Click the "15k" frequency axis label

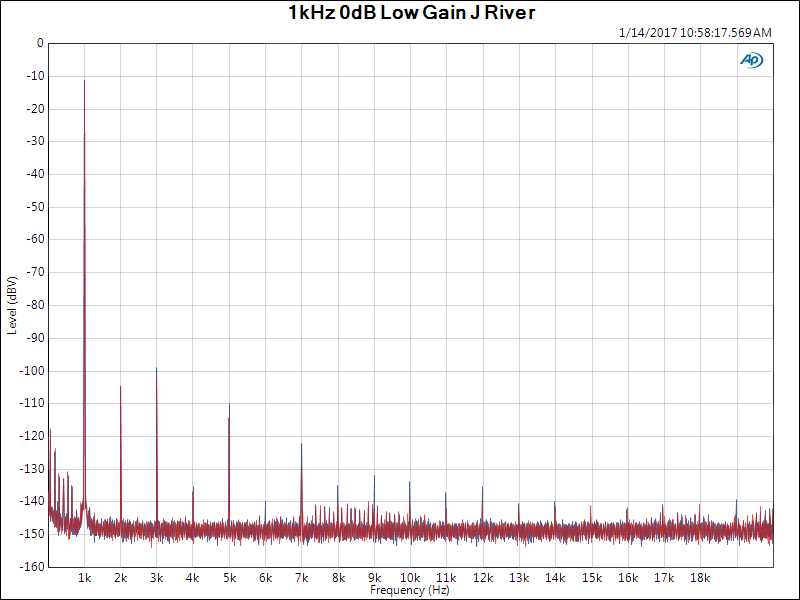coord(592,578)
